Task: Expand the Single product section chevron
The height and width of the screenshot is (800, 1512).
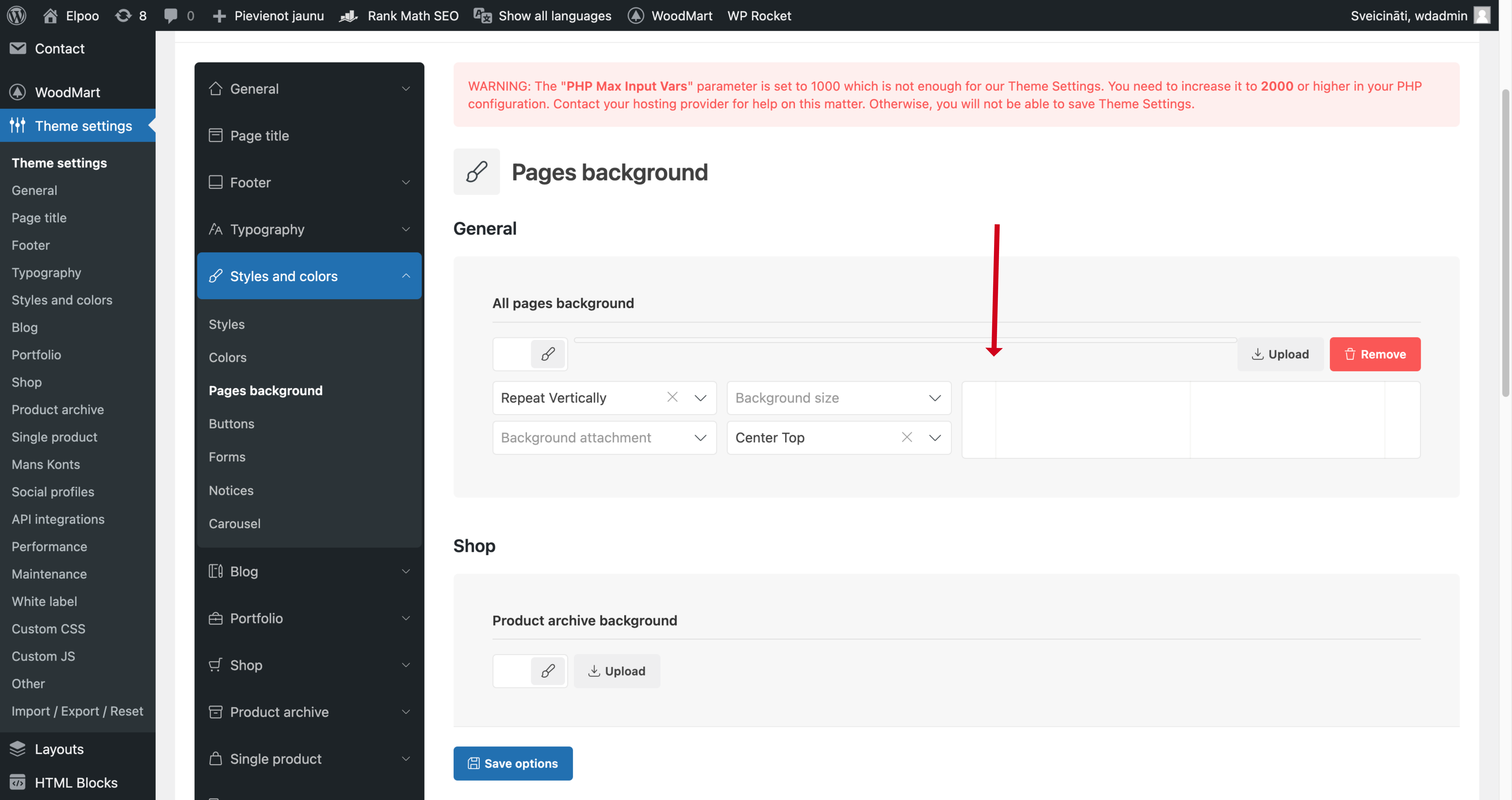Action: [406, 759]
